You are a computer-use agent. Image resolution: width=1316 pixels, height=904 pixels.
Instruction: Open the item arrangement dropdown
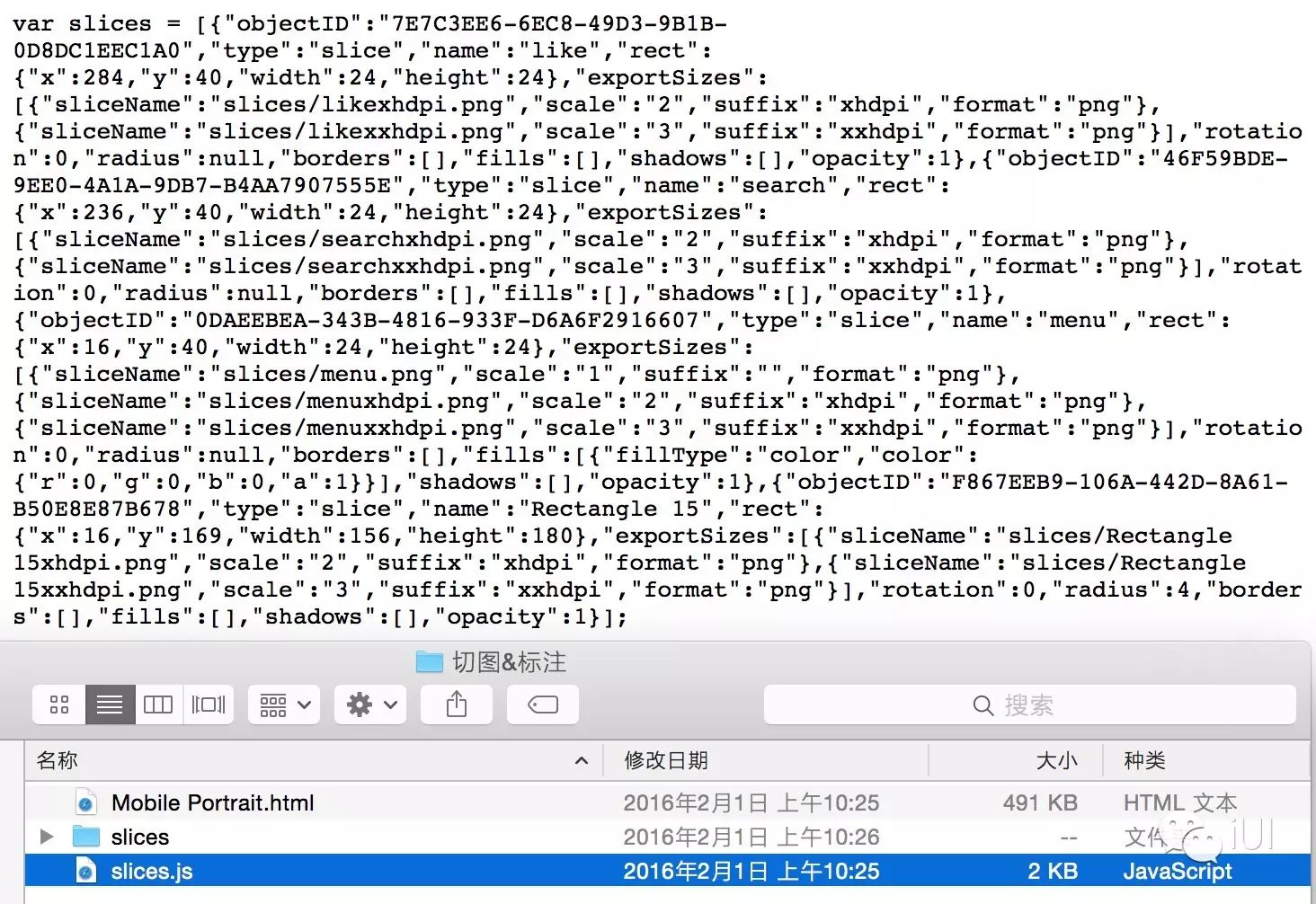click(284, 705)
